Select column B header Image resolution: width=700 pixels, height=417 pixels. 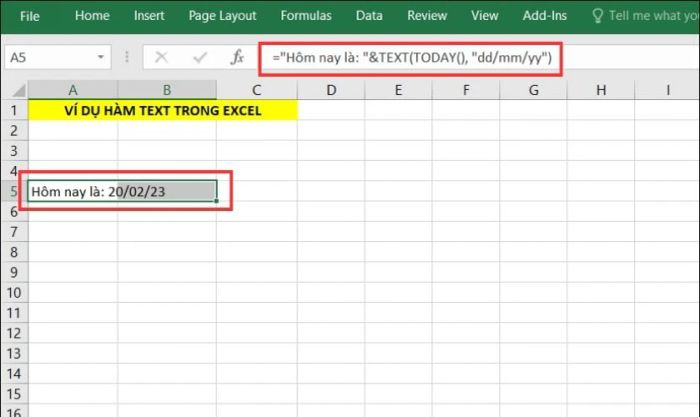(x=167, y=90)
